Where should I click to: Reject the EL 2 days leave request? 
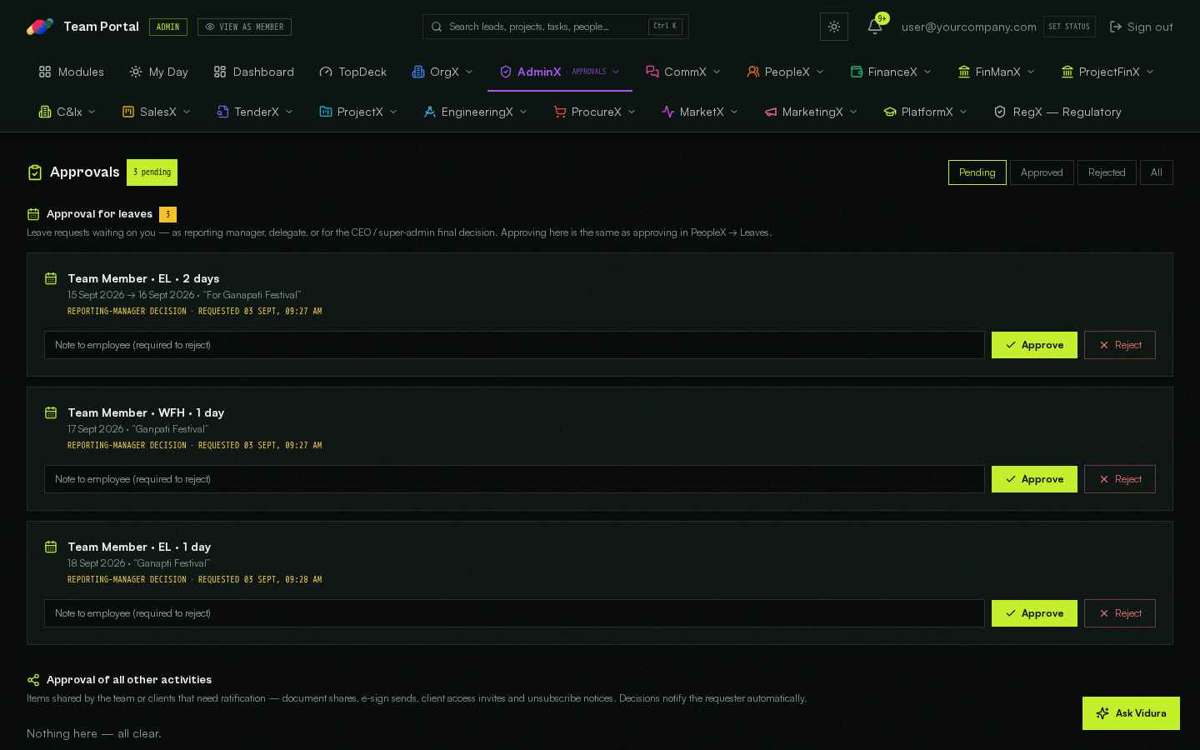[x=1120, y=345]
